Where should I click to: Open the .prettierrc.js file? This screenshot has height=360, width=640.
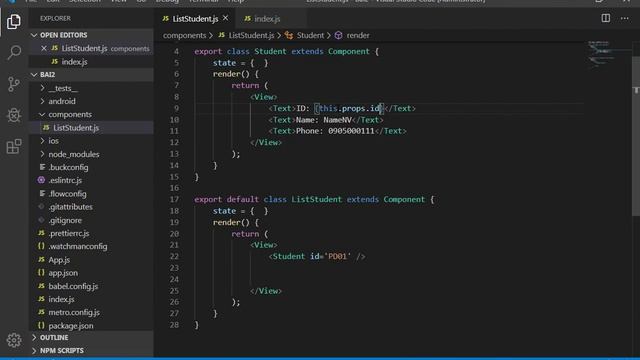(x=91, y=233)
